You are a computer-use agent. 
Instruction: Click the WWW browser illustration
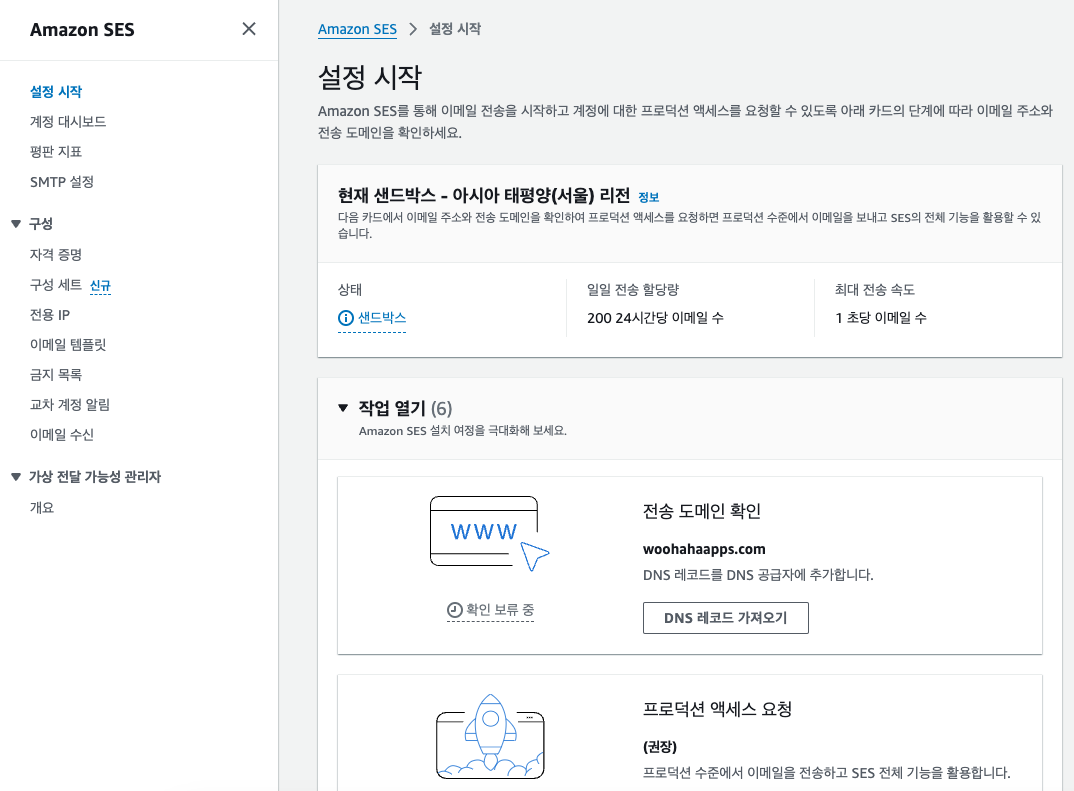pos(490,534)
